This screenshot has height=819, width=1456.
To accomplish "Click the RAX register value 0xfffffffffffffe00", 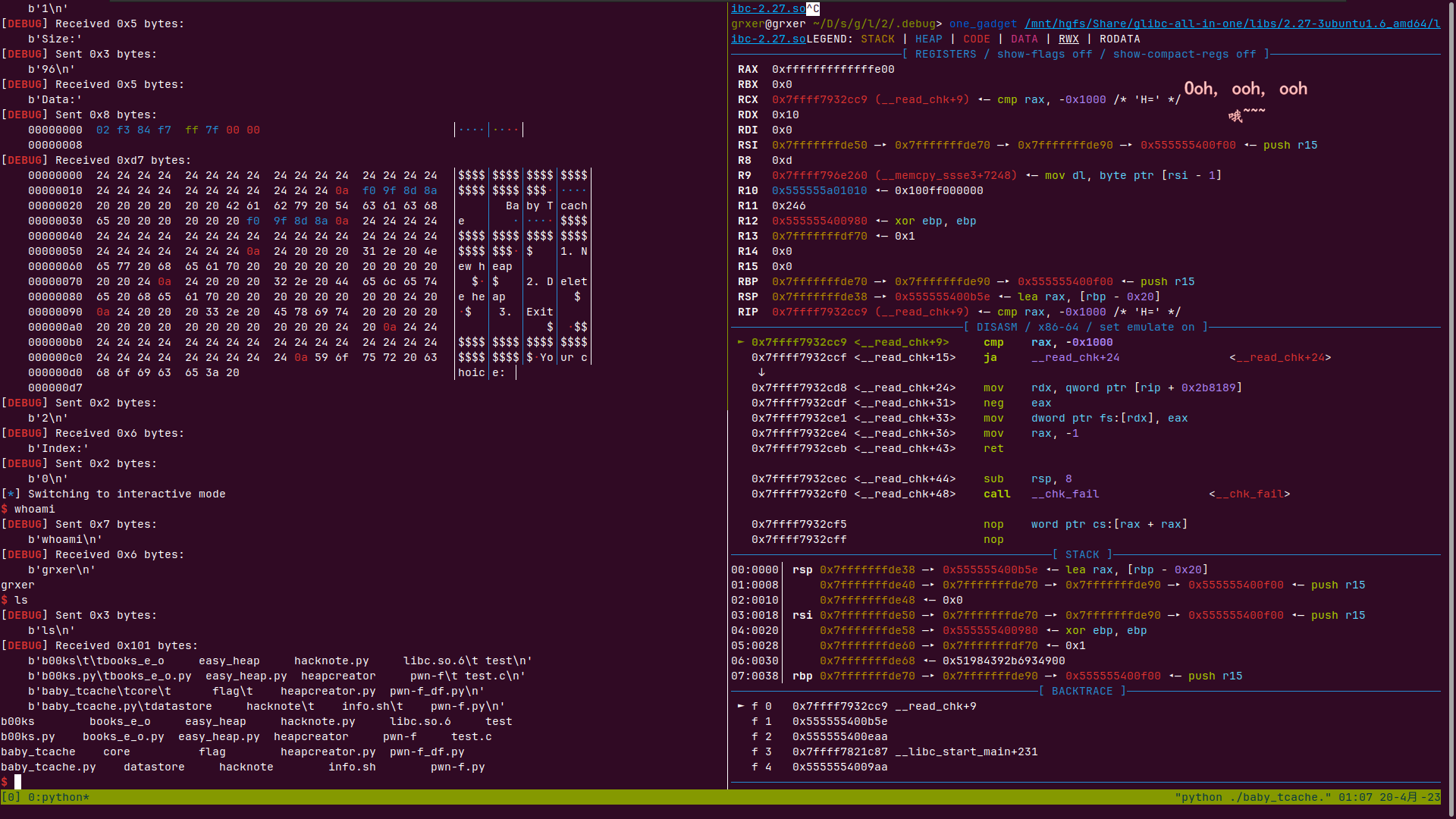I will click(833, 69).
